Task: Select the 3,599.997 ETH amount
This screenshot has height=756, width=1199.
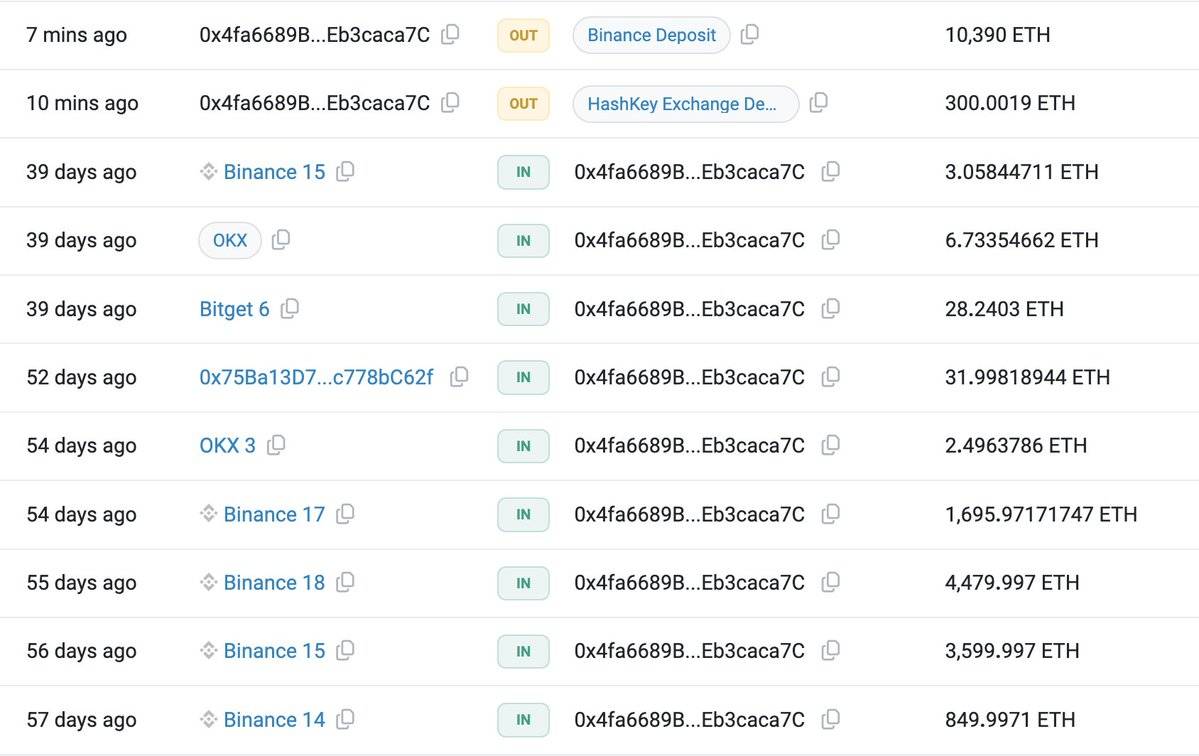Action: [x=1012, y=651]
